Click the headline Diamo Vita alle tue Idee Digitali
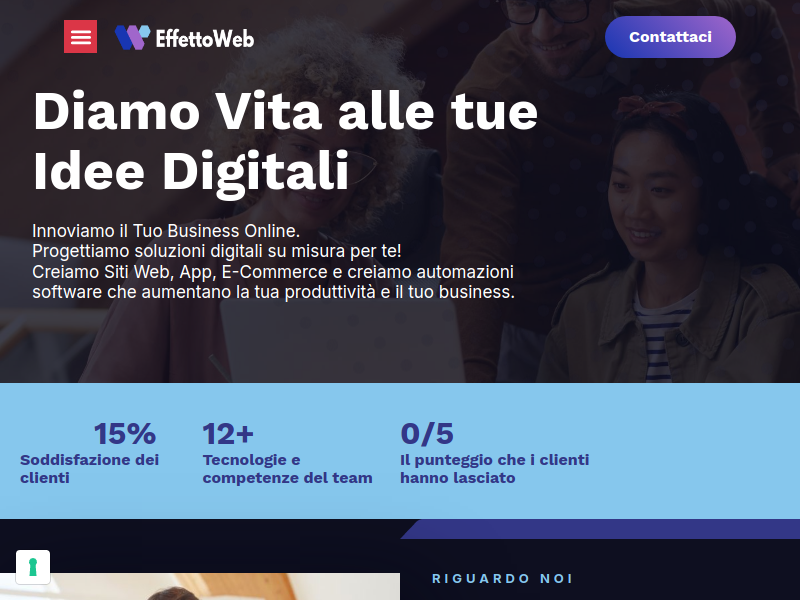Viewport: 800px width, 600px height. [286, 141]
